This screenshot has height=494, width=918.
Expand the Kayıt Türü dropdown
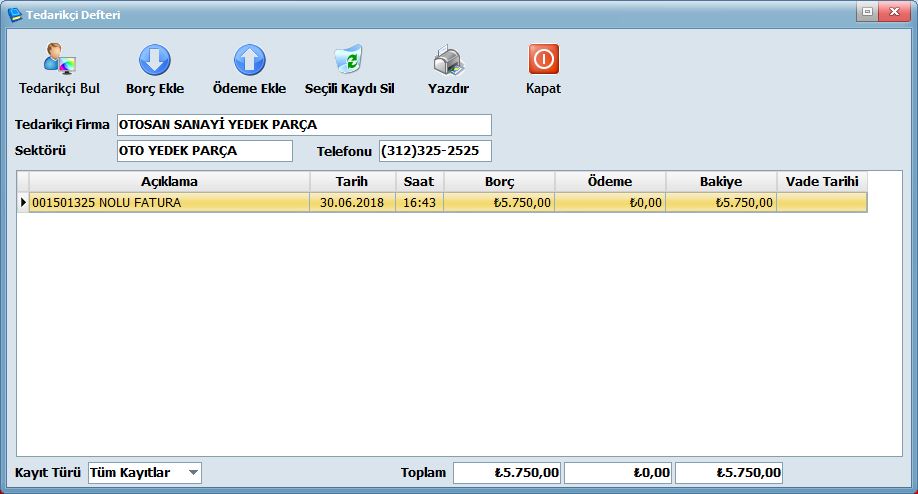193,472
